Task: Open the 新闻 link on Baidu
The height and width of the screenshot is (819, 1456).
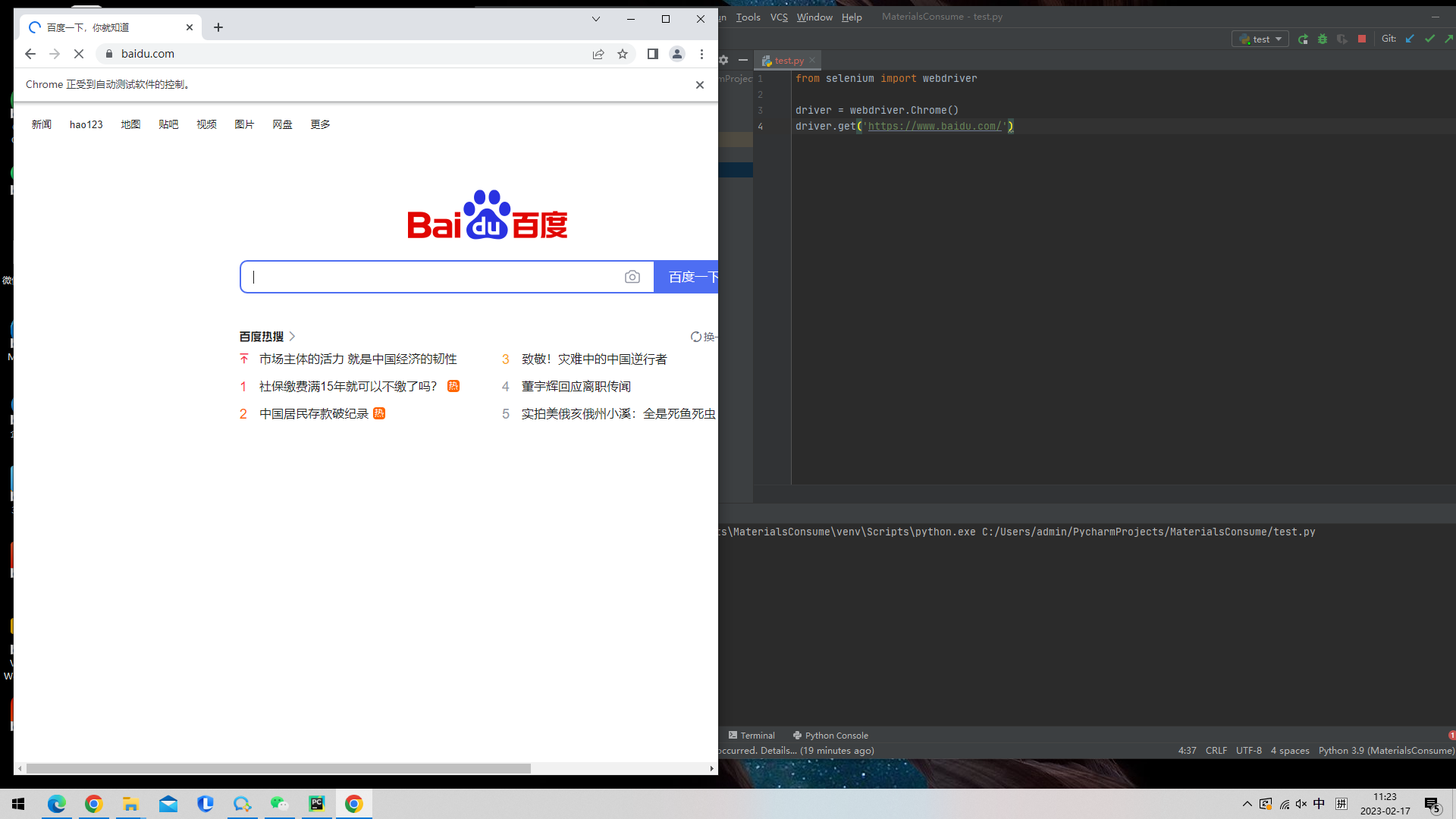Action: [42, 124]
